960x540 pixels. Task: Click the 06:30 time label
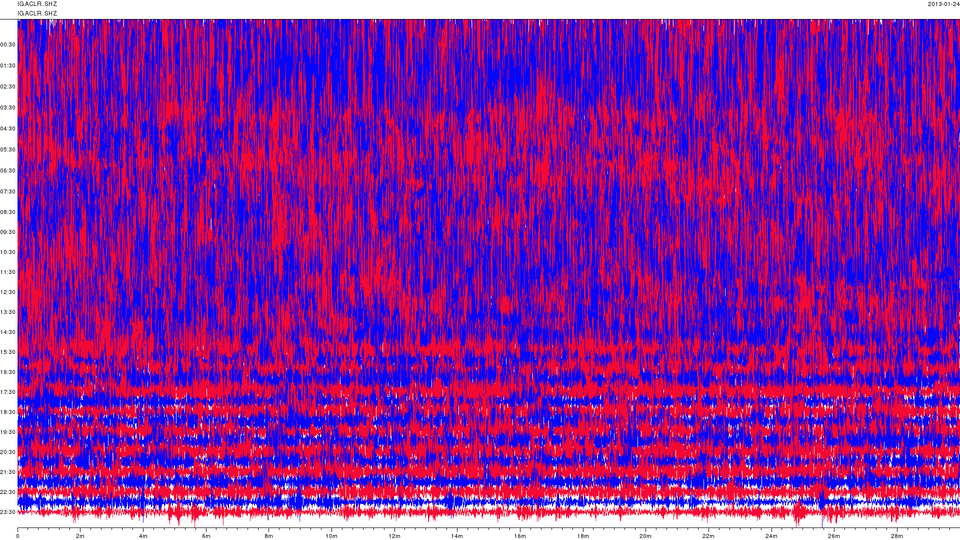7,170
